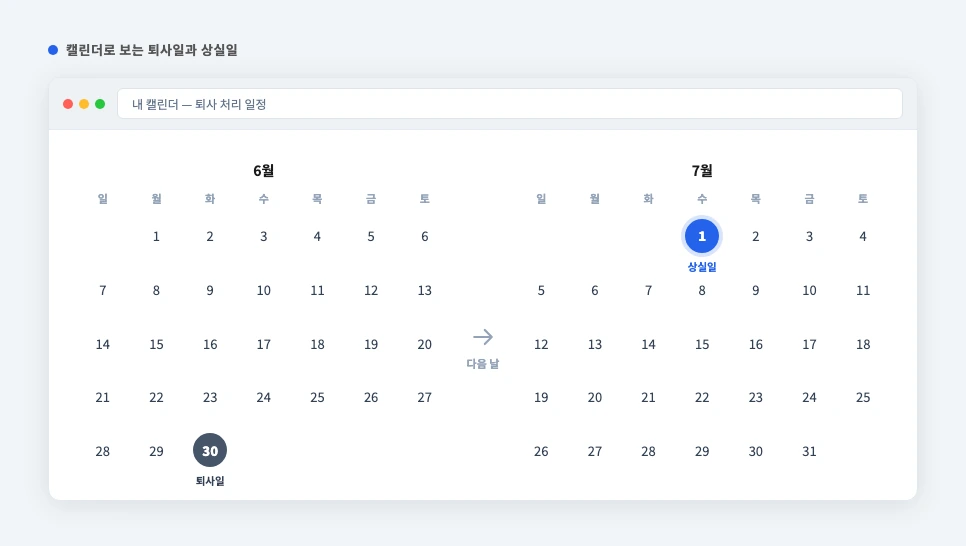Click the right arrow between the calendars
The image size is (966, 546).
483,337
